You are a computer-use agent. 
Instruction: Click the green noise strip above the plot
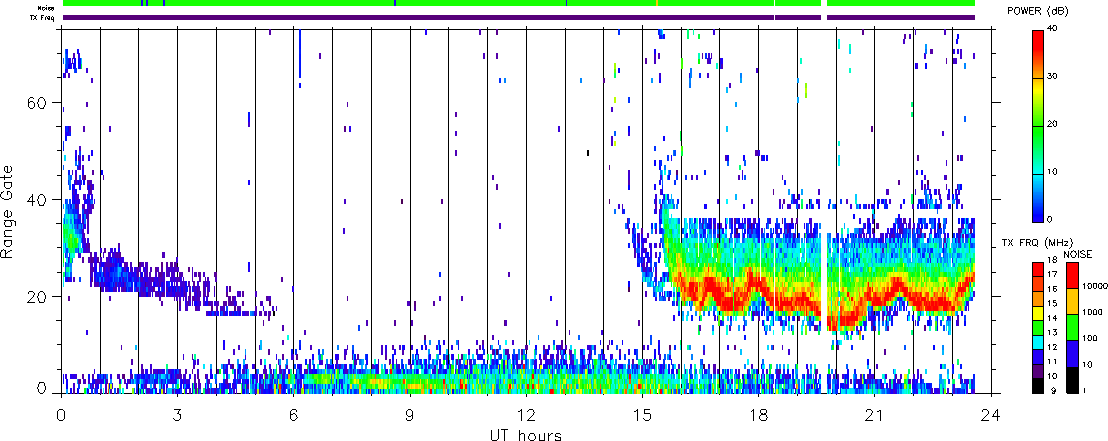pos(519,4)
